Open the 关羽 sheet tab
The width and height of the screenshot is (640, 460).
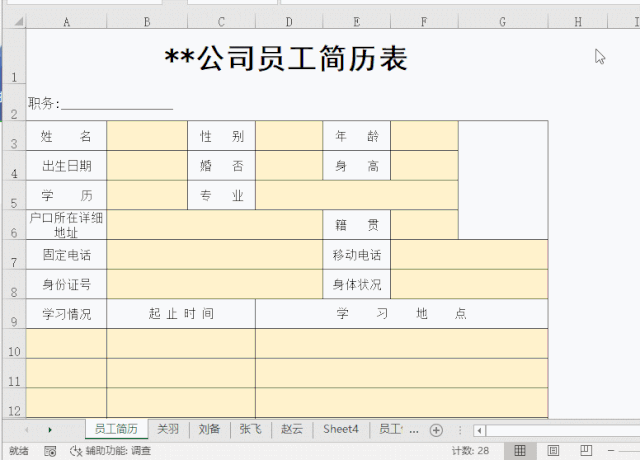(x=168, y=429)
